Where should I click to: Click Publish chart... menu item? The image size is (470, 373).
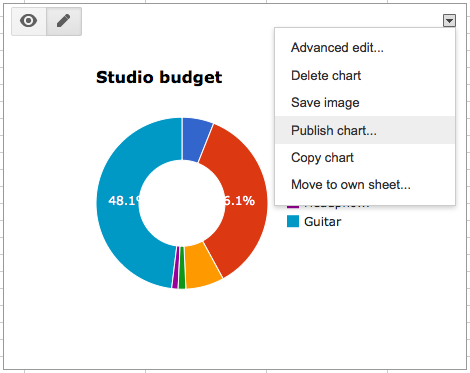pos(334,130)
